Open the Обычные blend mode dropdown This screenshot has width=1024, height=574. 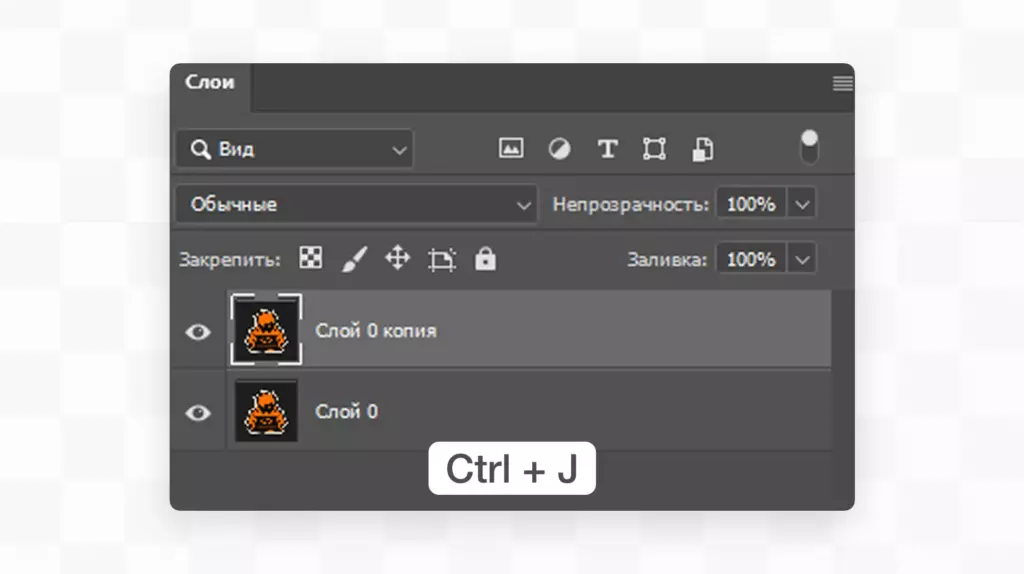pyautogui.click(x=357, y=204)
